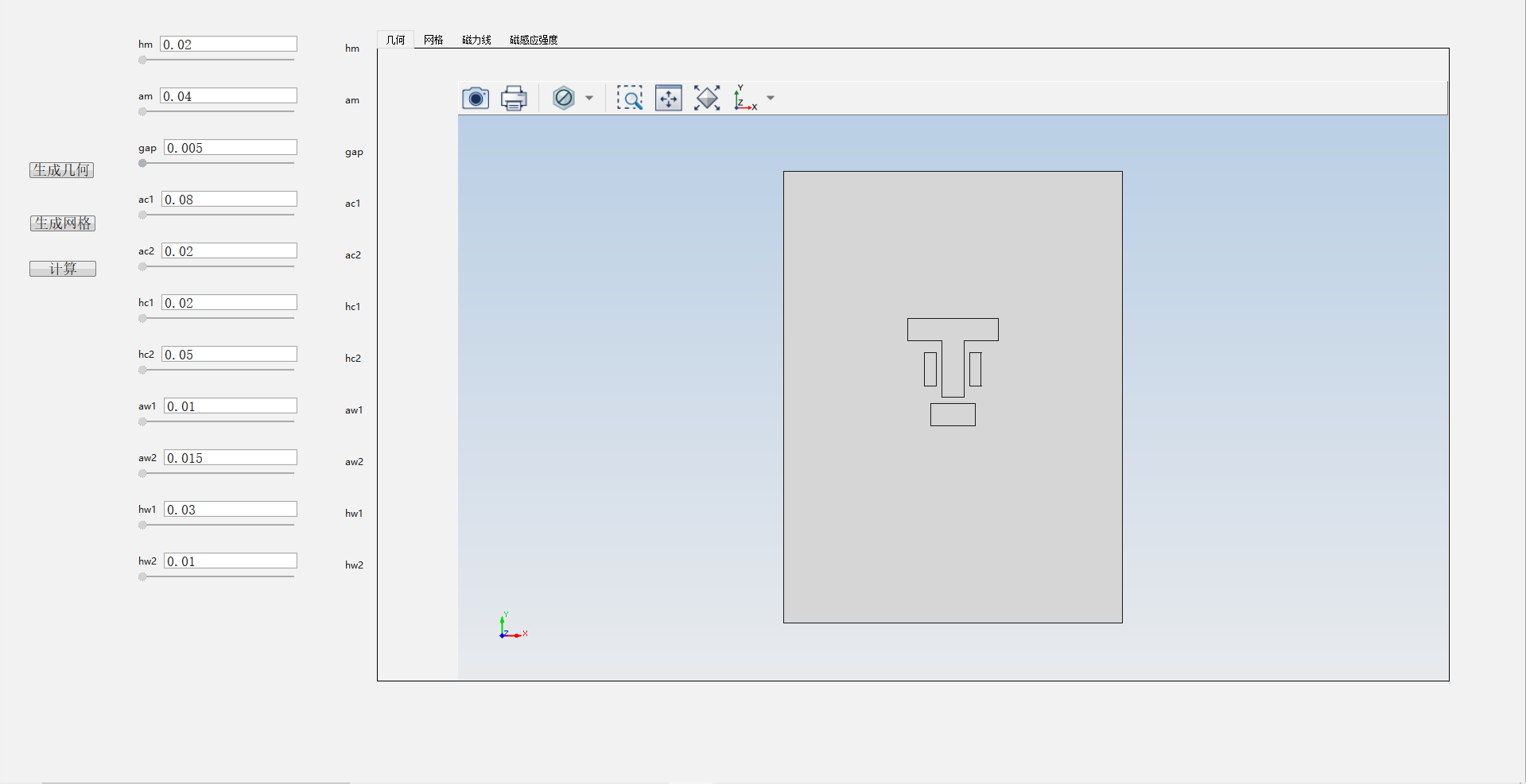Open the 磁感应强度 tab

534,40
